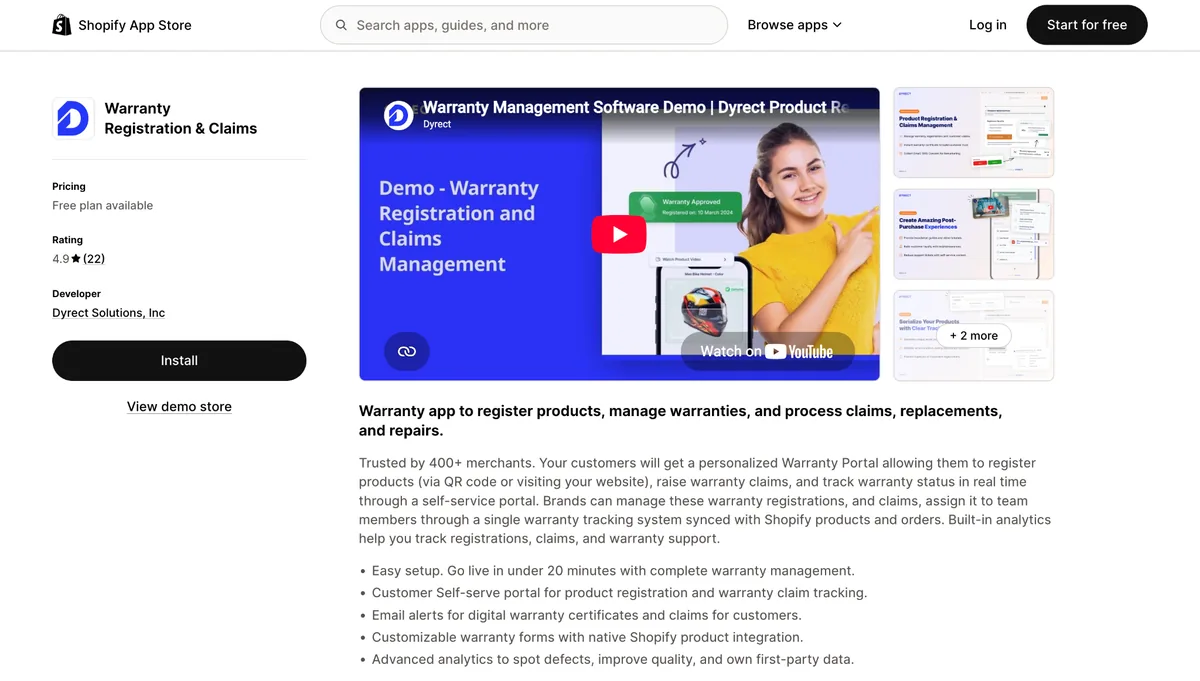The image size is (1200, 681).
Task: Open Create Amazing Post-Purchase Experiences screenshot
Action: [x=973, y=234]
